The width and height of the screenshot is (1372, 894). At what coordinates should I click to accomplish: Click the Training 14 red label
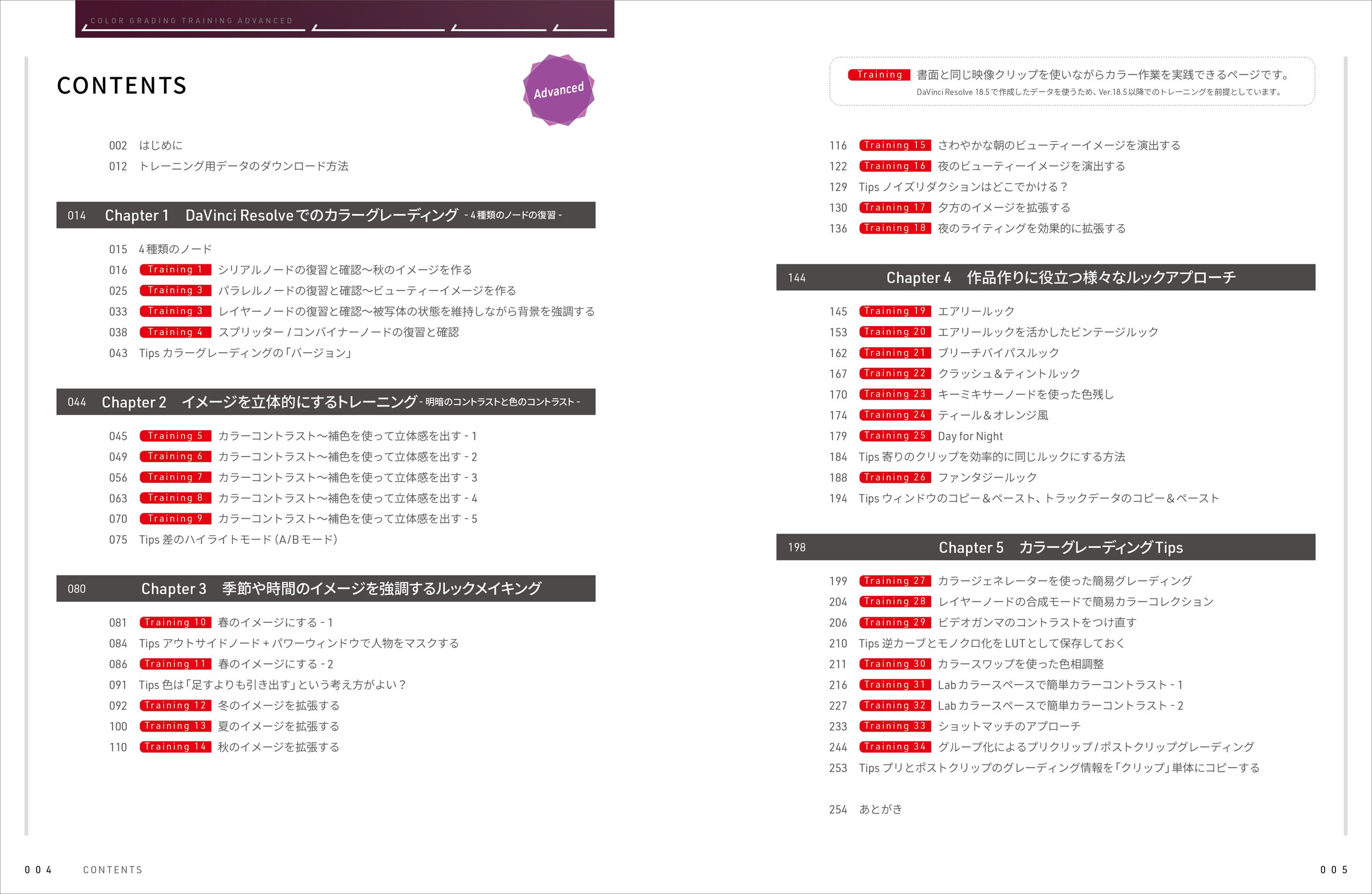point(176,747)
